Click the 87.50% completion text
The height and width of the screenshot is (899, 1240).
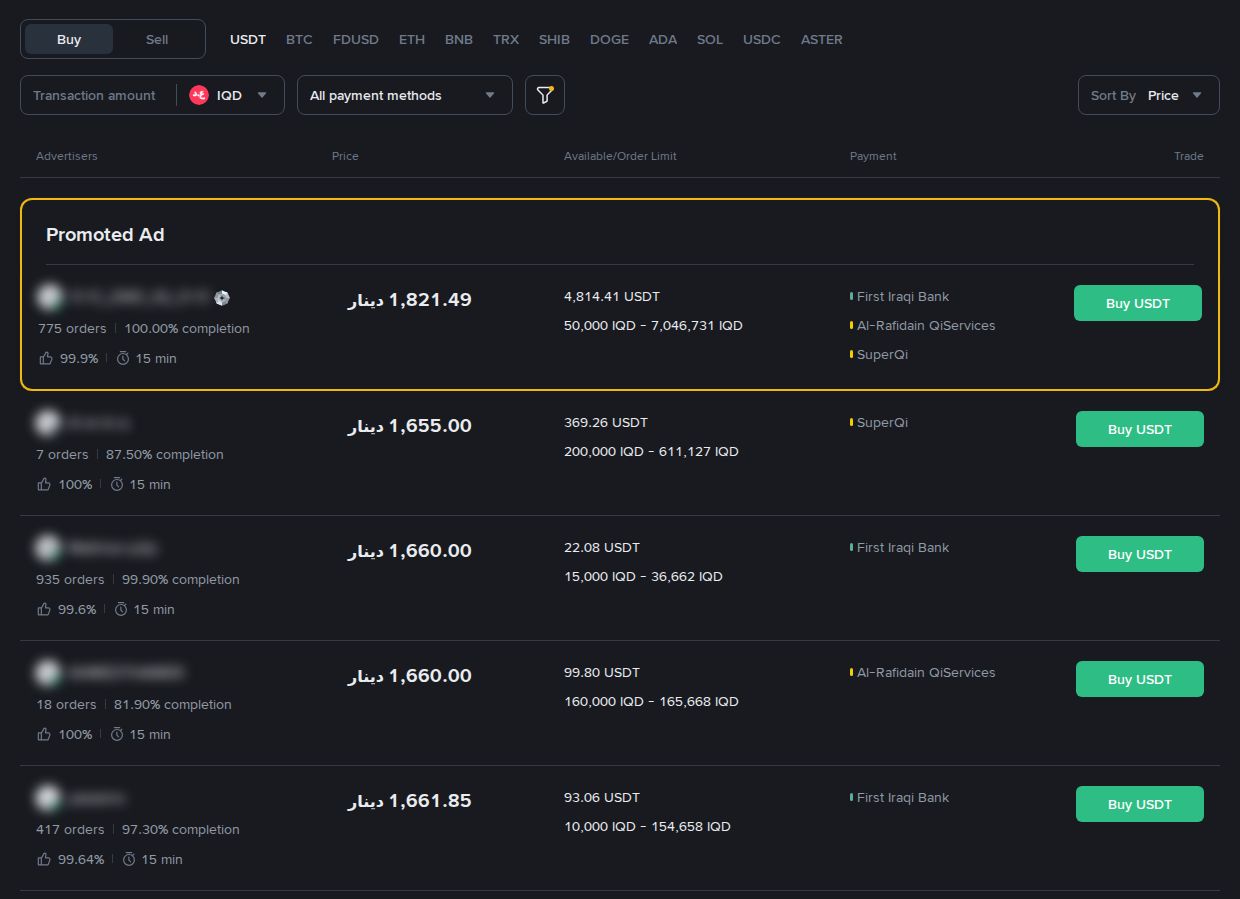pos(165,455)
